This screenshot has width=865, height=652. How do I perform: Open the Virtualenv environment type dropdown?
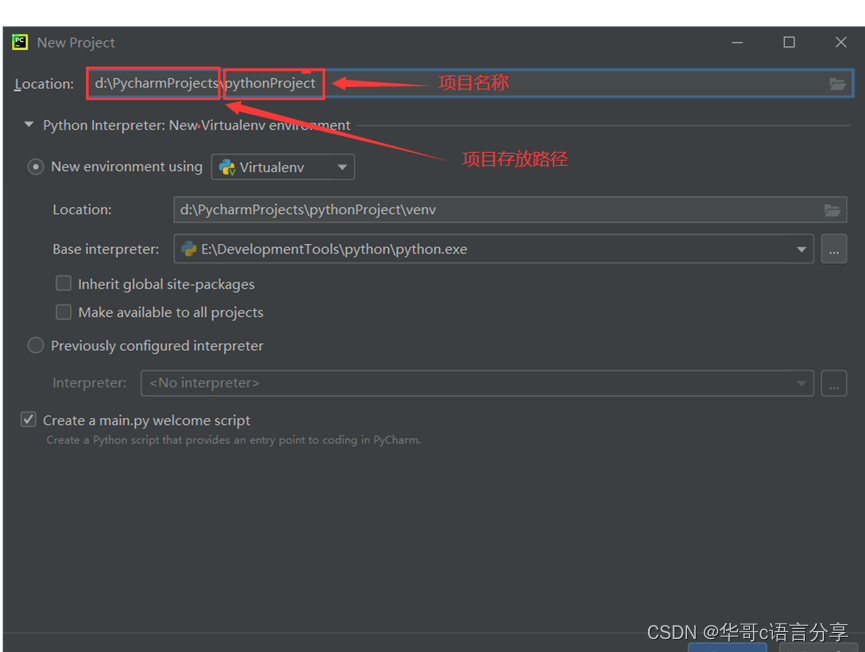click(x=282, y=167)
